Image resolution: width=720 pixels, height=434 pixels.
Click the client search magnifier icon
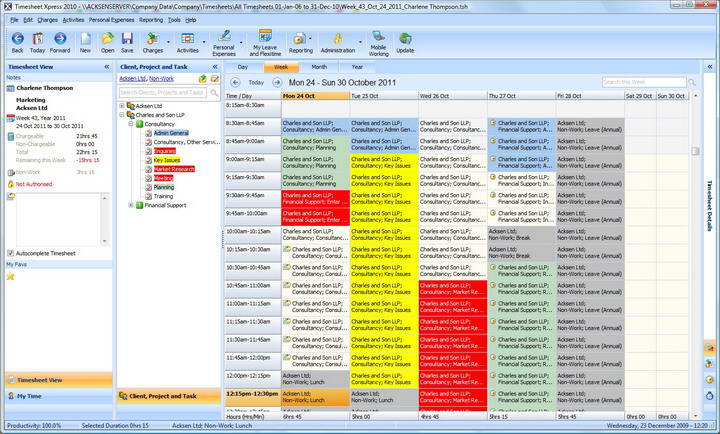[214, 93]
